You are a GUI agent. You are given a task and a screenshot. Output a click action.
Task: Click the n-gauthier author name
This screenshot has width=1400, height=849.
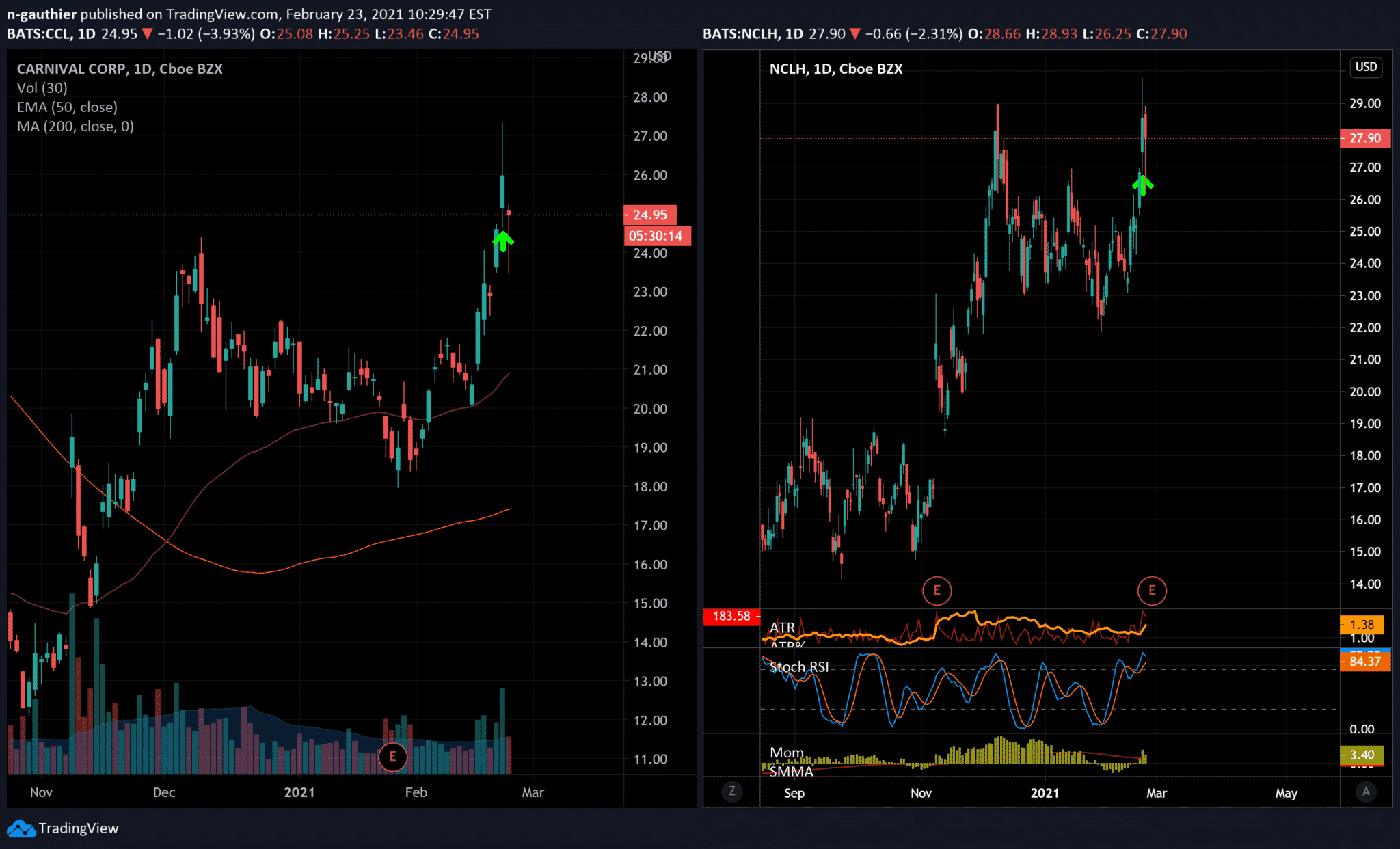[42, 14]
